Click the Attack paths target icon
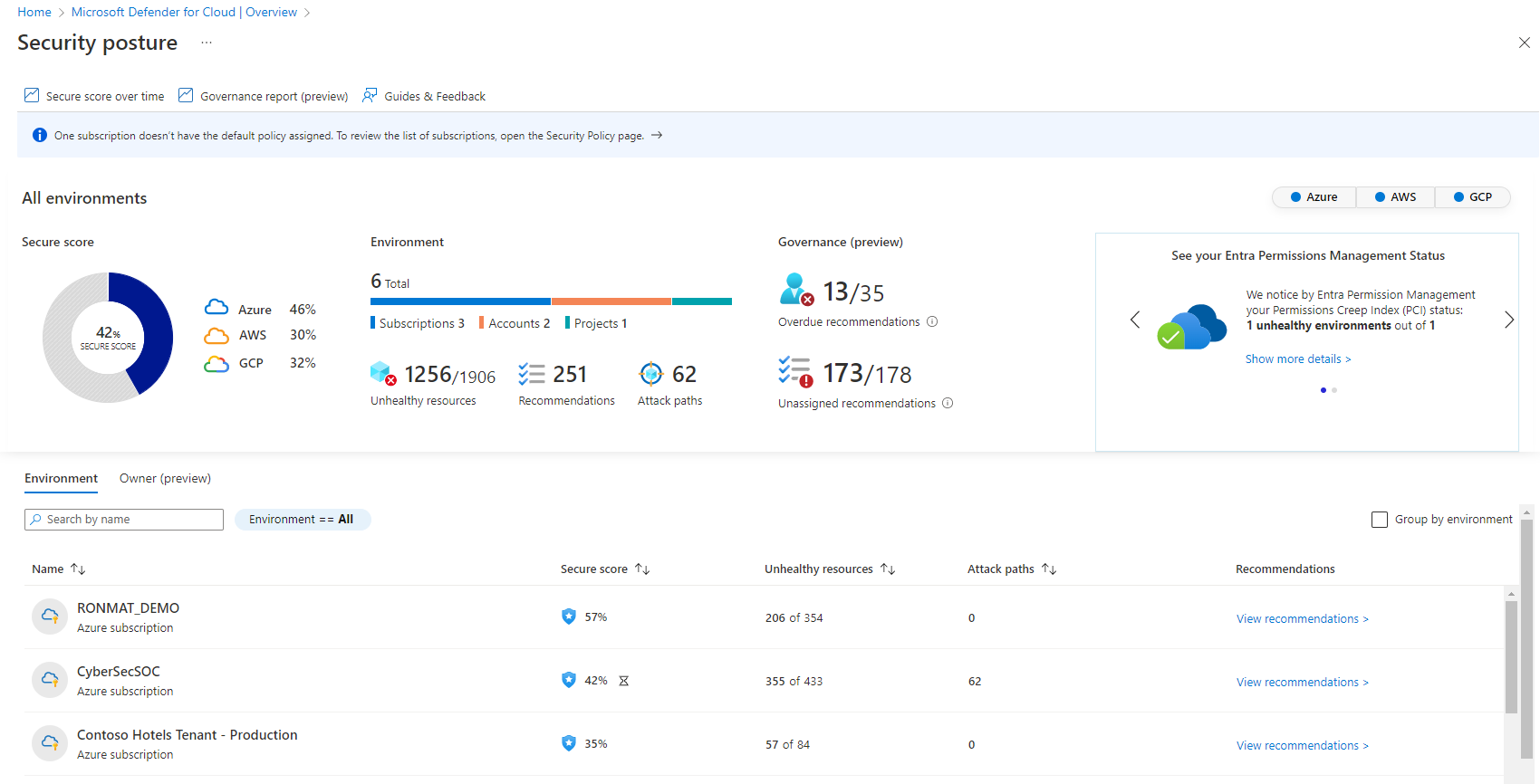This screenshot has width=1540, height=784. 650,373
